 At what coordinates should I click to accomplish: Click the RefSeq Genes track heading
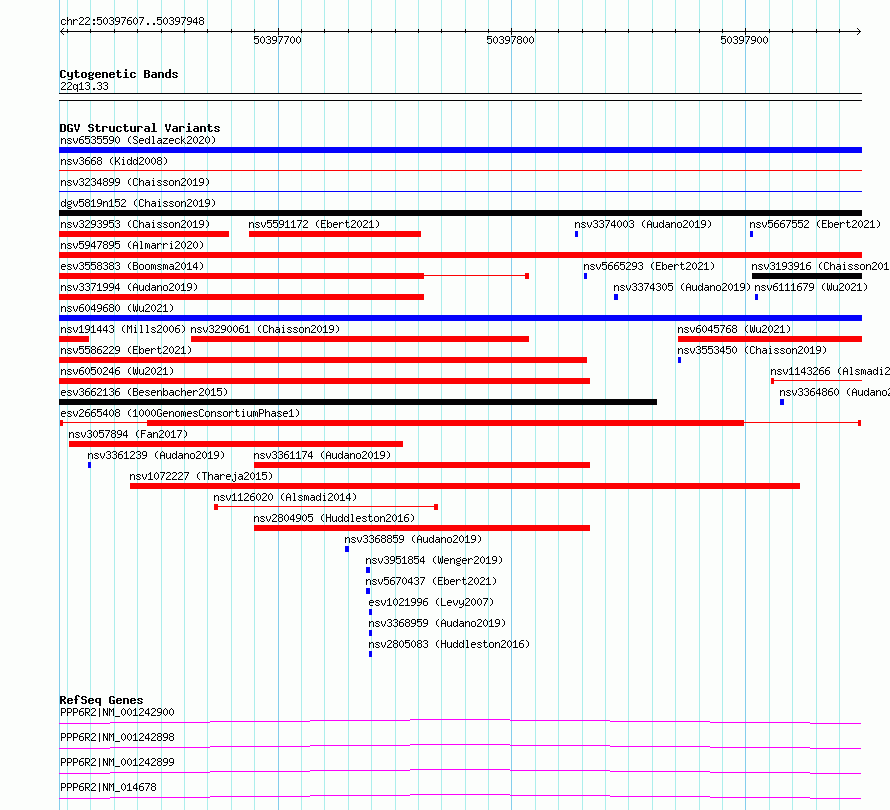[101, 700]
